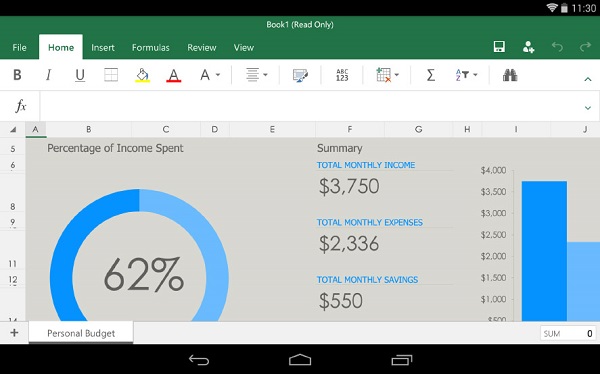The height and width of the screenshot is (374, 600).
Task: Select the AutoSum sigma icon
Action: point(430,75)
